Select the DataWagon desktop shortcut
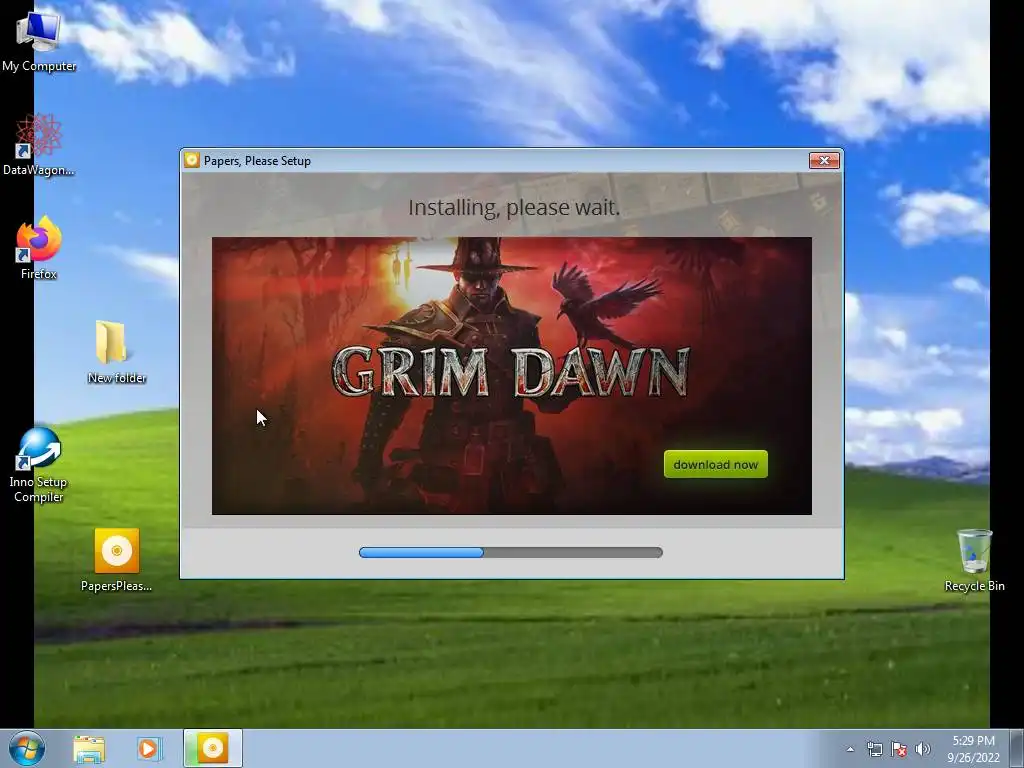The height and width of the screenshot is (768, 1024). [x=38, y=145]
